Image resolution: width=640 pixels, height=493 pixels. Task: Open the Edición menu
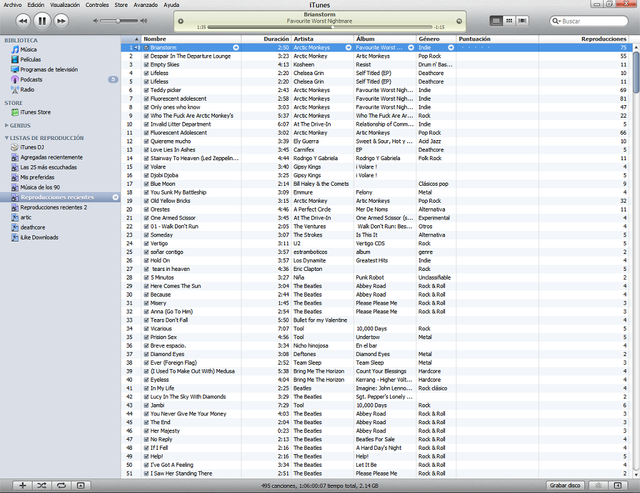(36, 5)
